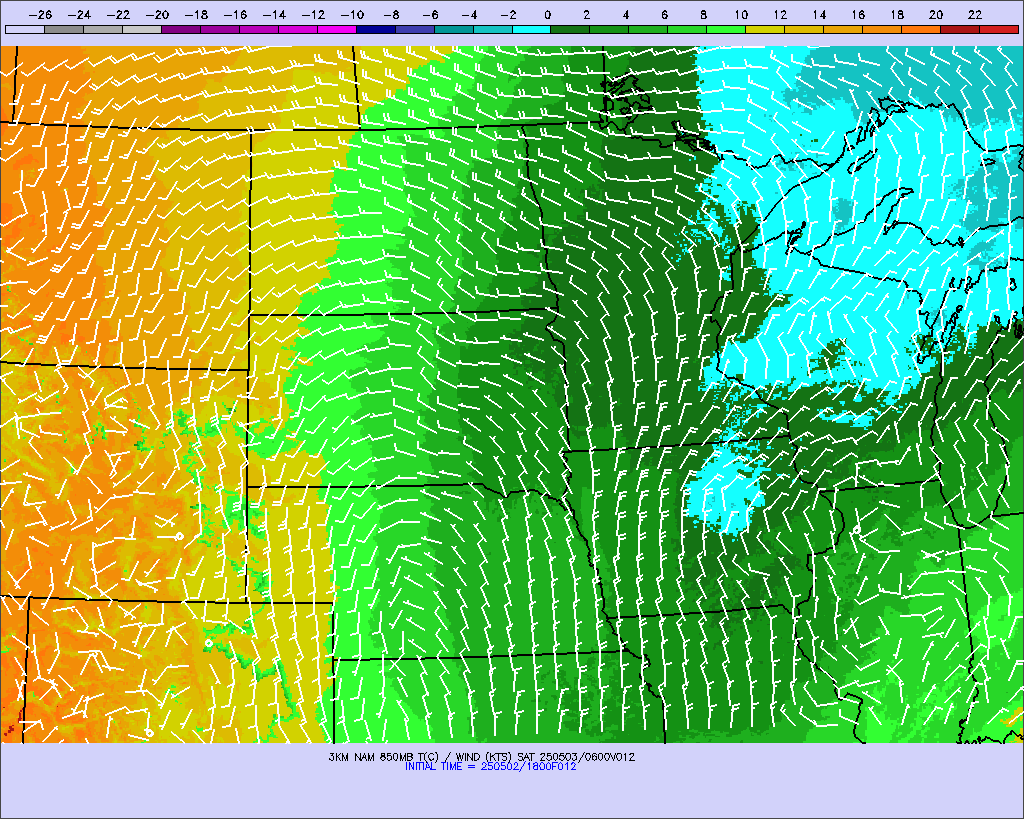Click the red swatch right of 22

[x=999, y=29]
